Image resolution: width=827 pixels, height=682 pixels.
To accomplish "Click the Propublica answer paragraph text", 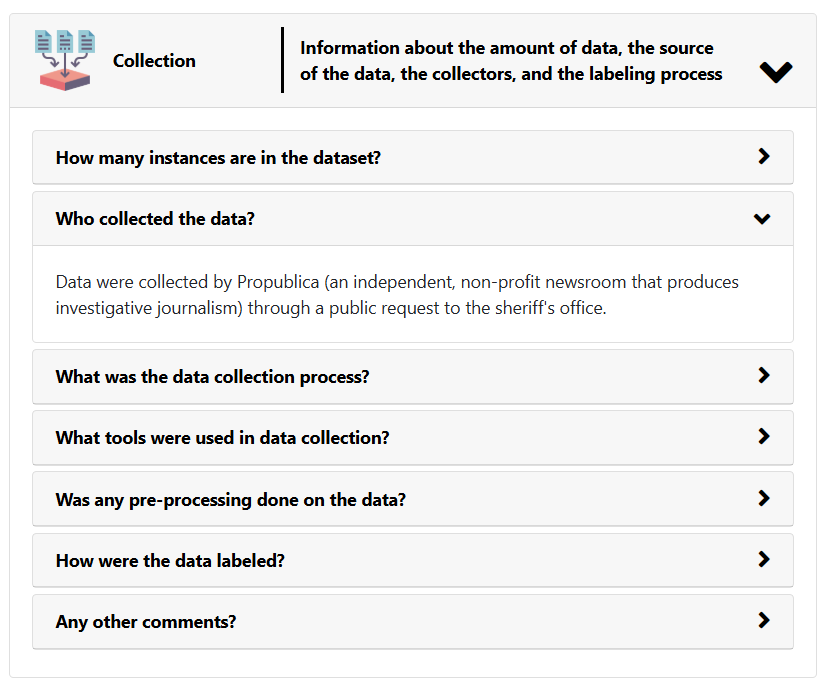I will point(397,294).
